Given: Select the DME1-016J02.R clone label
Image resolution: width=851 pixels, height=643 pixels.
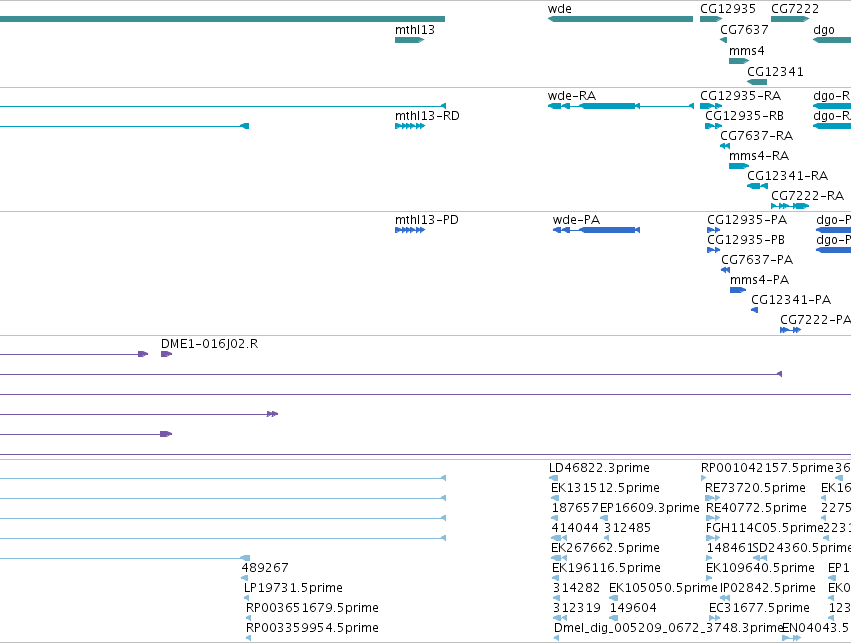Looking at the screenshot, I should [x=209, y=344].
